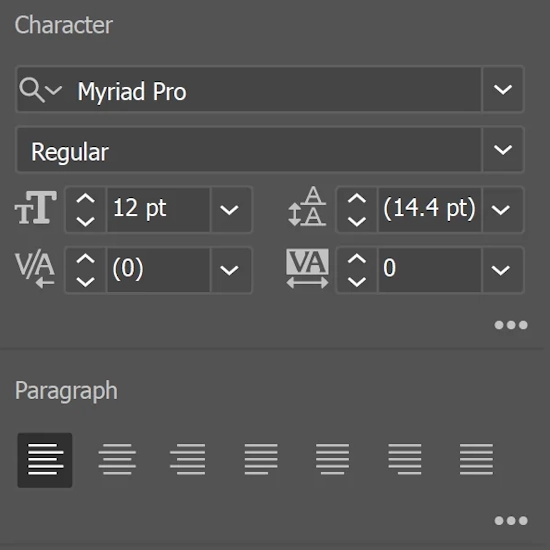Choose Justify with last line aligned center
The height and width of the screenshot is (550, 550).
point(332,459)
